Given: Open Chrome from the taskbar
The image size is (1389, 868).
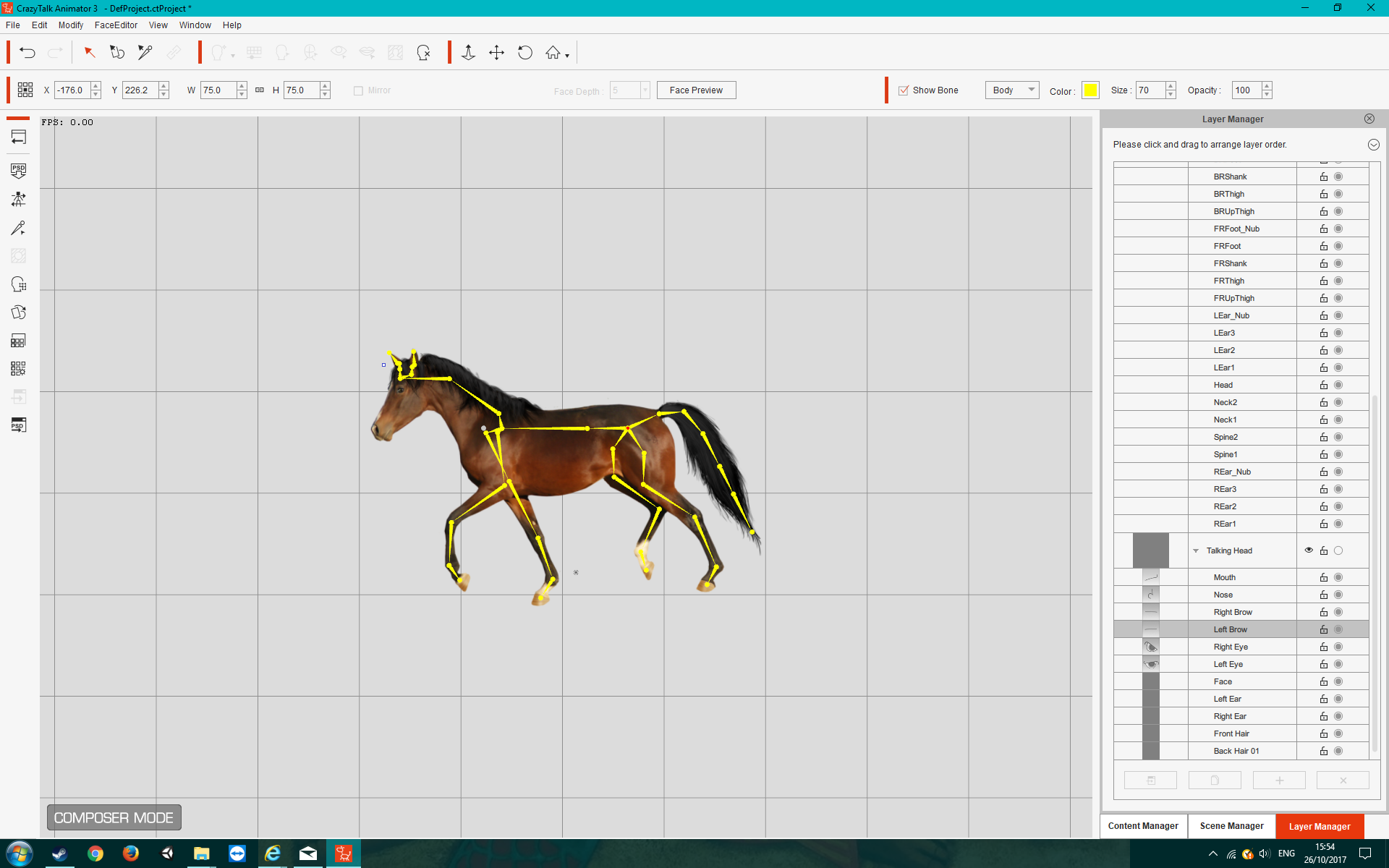Looking at the screenshot, I should pos(95,854).
